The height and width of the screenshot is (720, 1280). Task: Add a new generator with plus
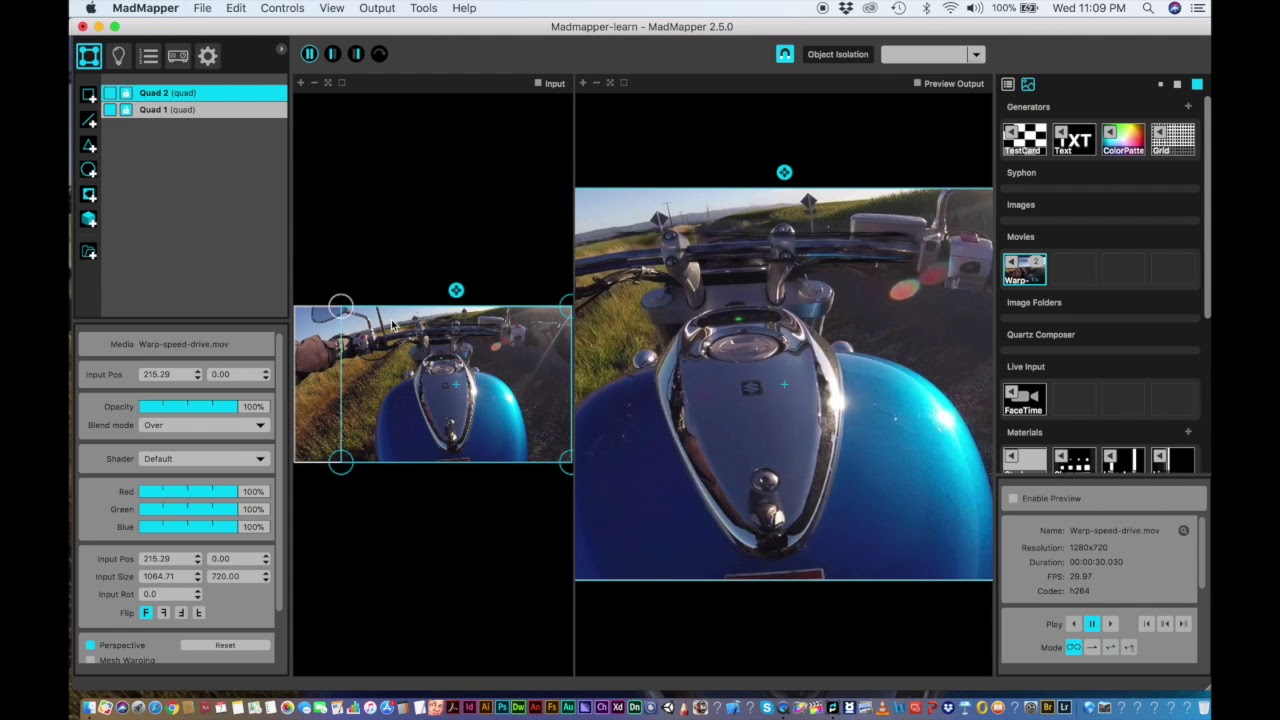1188,107
